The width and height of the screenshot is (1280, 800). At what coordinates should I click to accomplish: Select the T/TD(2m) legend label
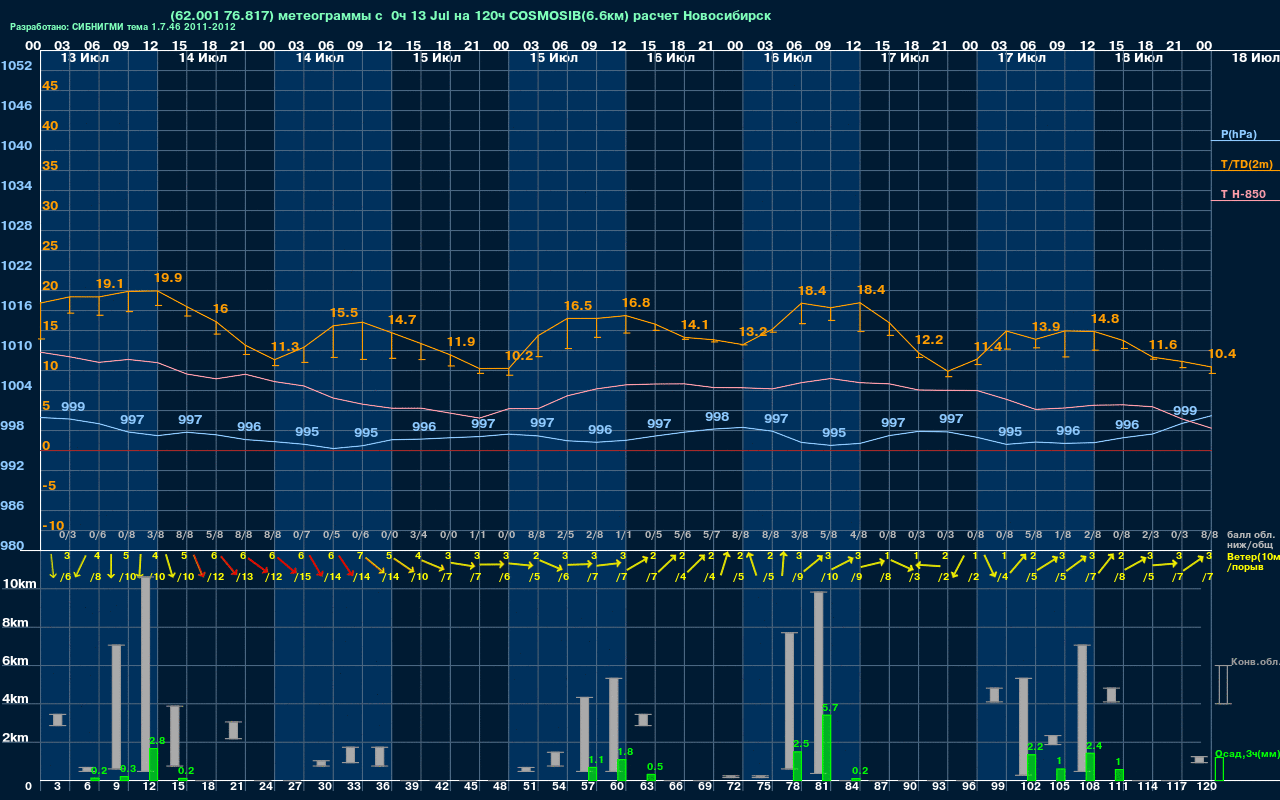click(x=1246, y=164)
